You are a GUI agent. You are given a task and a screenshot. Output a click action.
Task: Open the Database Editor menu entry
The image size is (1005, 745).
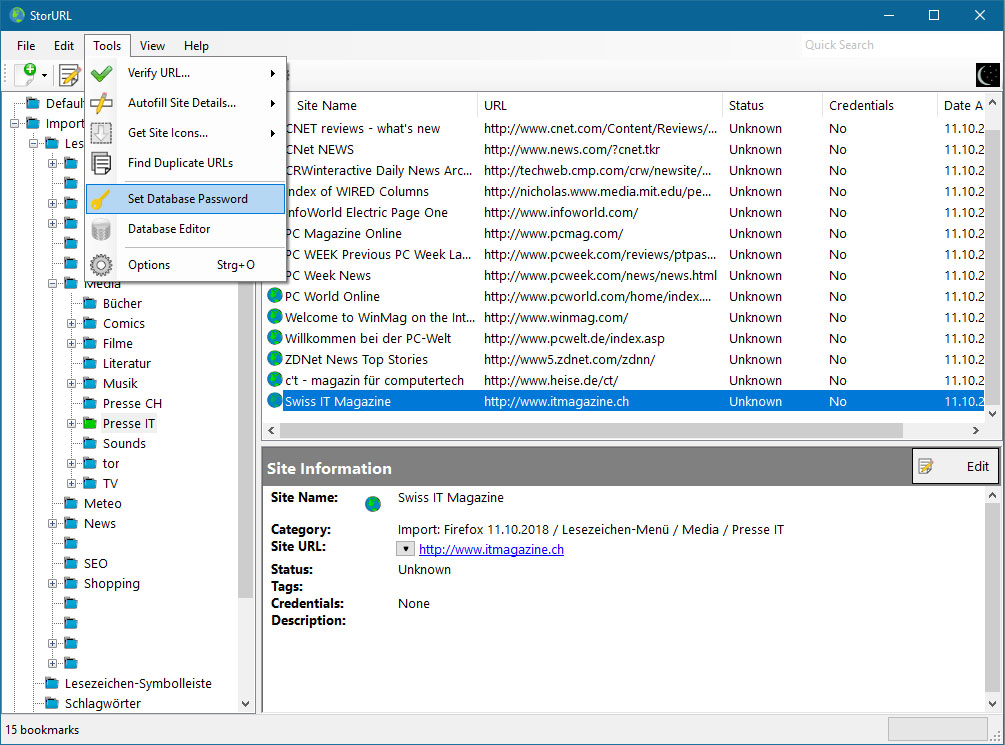(185, 229)
